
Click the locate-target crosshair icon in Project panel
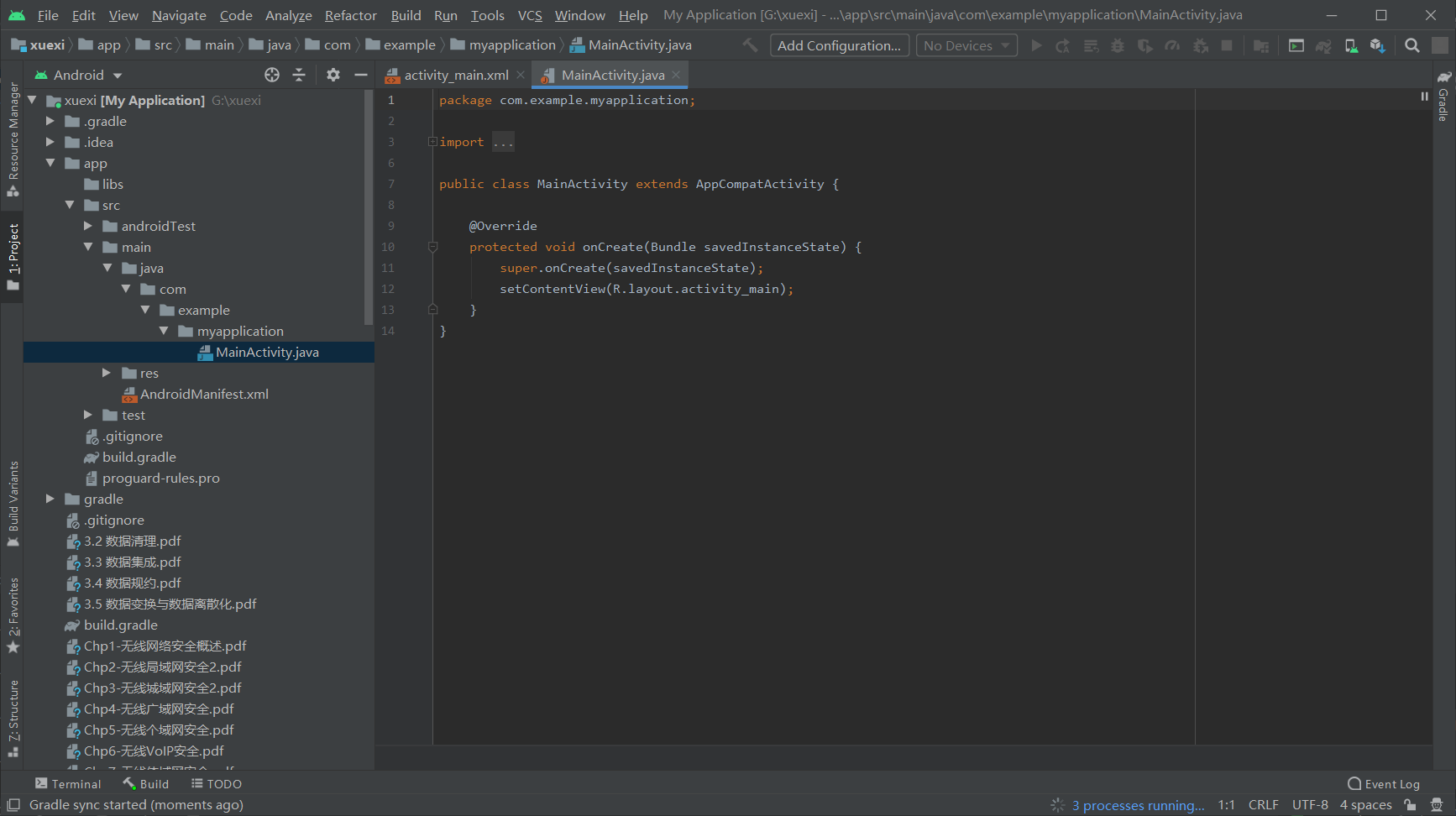pos(272,75)
